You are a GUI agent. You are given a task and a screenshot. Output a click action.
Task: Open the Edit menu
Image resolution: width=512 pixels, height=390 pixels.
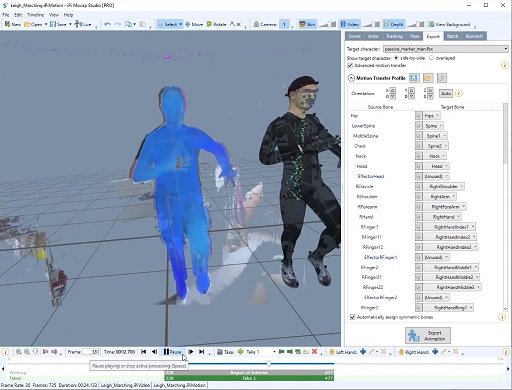click(x=18, y=15)
